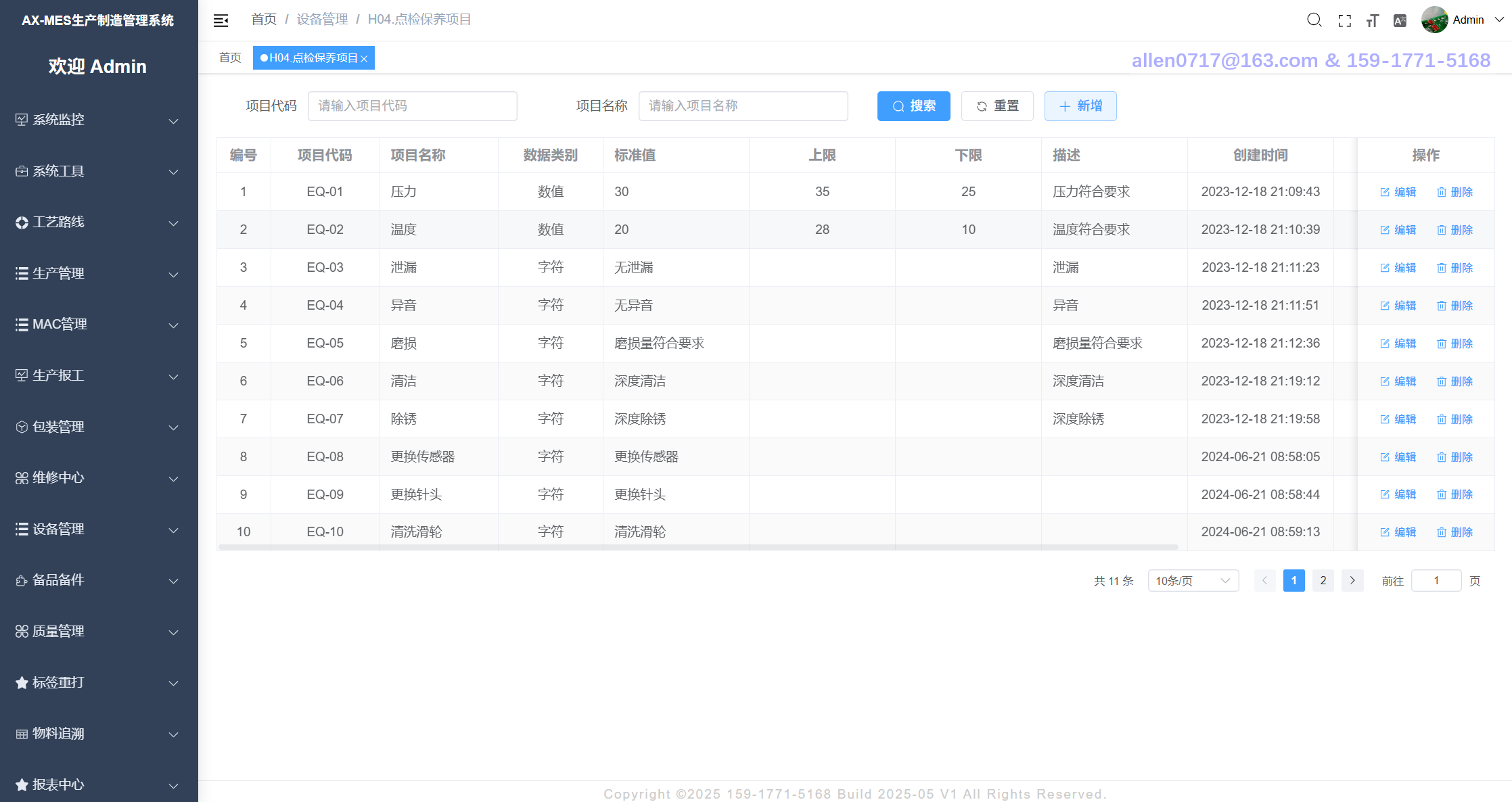Click the 新增 add button
Viewport: 1512px width, 802px height.
(1080, 106)
